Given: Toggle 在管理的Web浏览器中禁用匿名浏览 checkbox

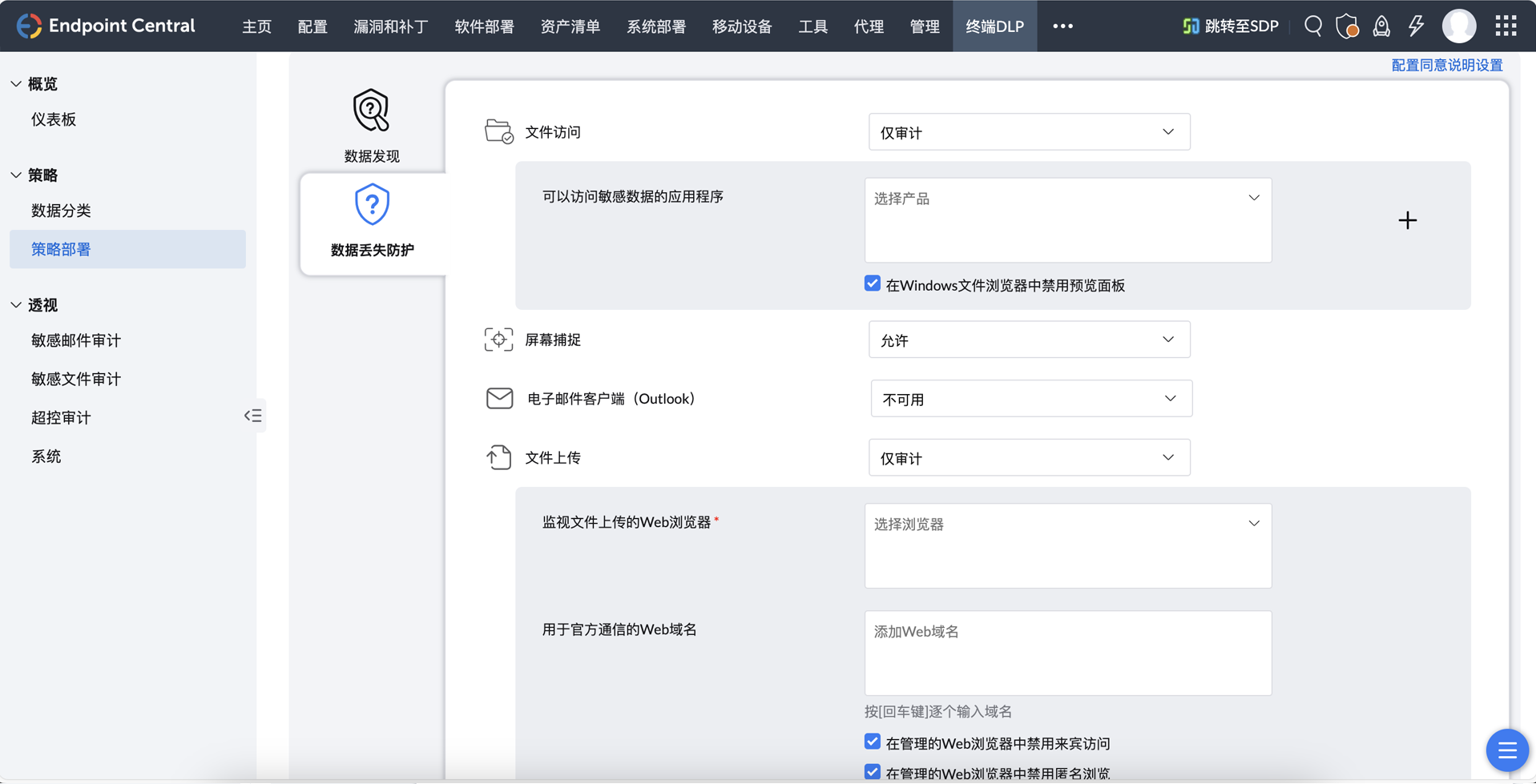Looking at the screenshot, I should [873, 772].
